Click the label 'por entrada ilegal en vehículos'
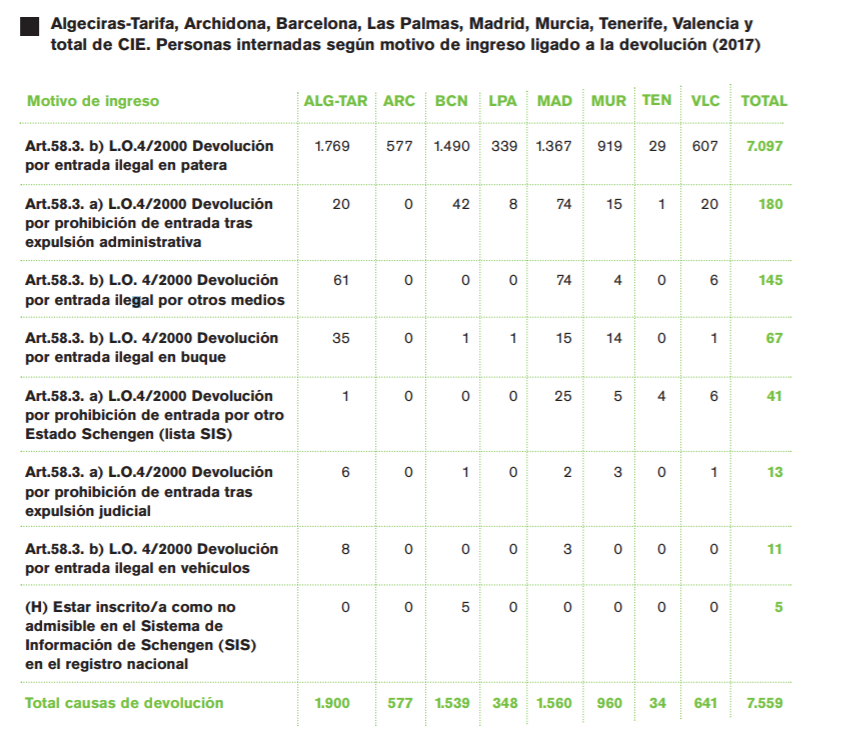The width and height of the screenshot is (867, 742). [138, 568]
